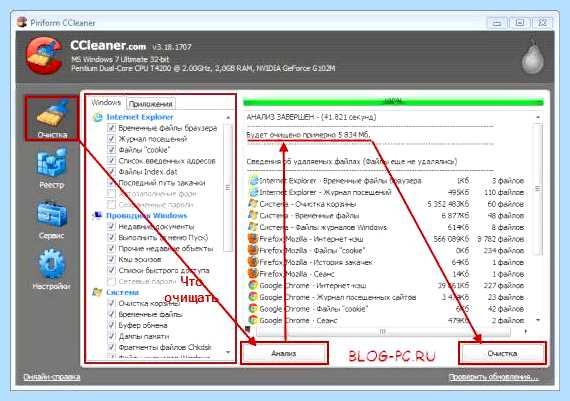Open the Онлайн-справка link
570x401 pixels.
[52, 377]
